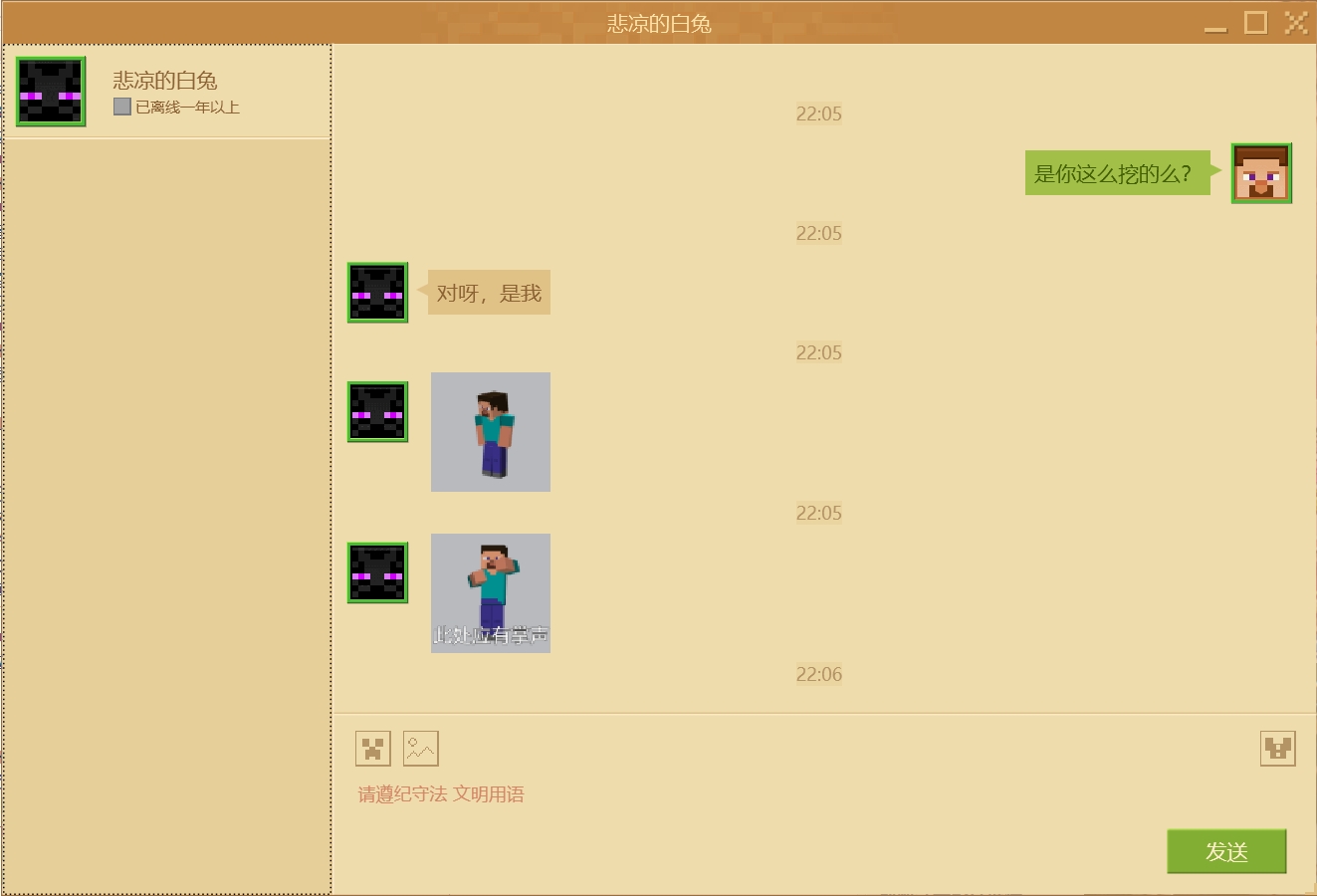Click Enderman avatar next to 此处应有掌声 sticker
1317x896 pixels.
pos(377,573)
